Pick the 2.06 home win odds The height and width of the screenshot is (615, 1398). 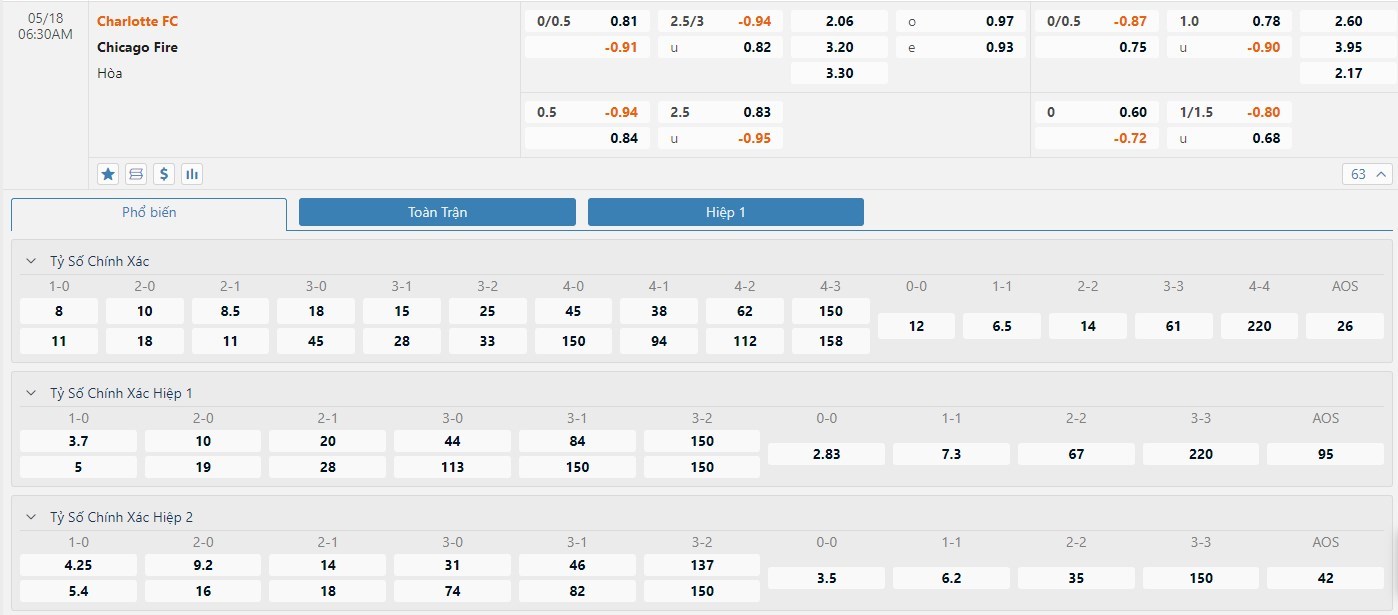click(839, 21)
